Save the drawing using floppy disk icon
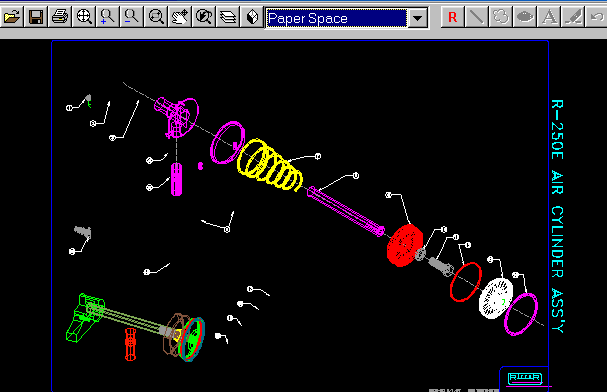The height and width of the screenshot is (392, 607). (x=36, y=17)
